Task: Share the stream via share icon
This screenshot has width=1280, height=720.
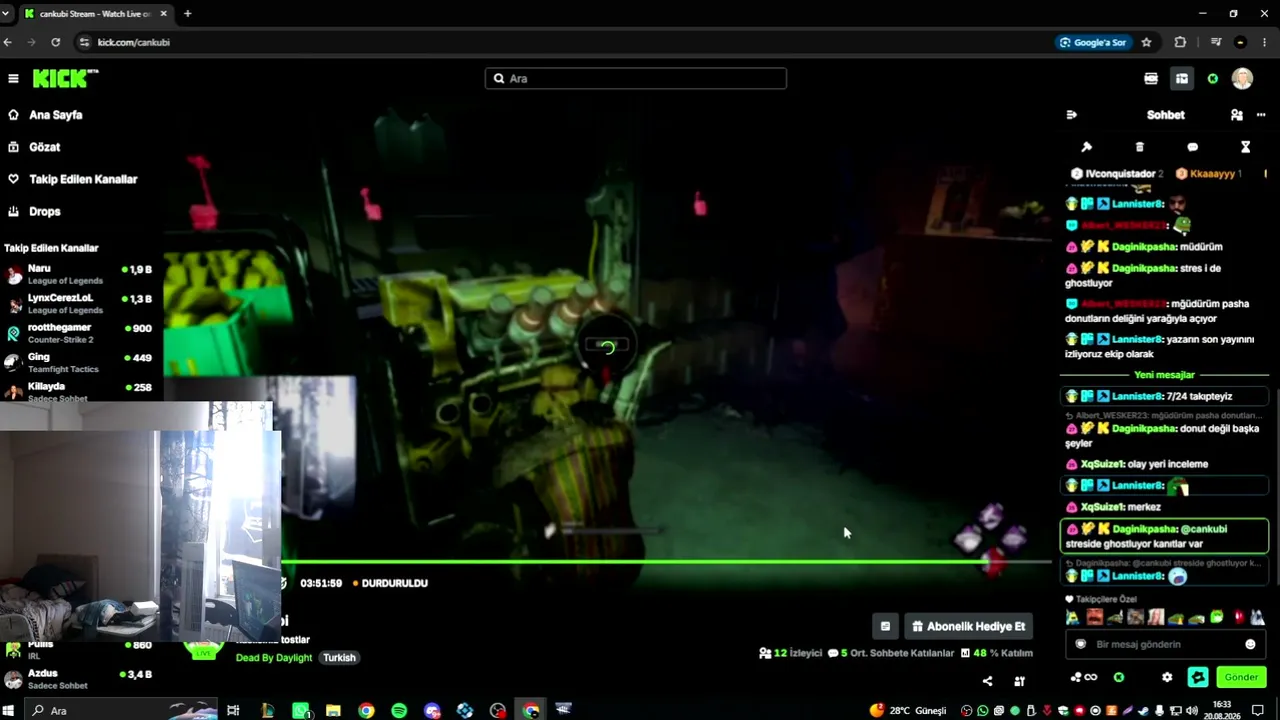Action: click(987, 681)
